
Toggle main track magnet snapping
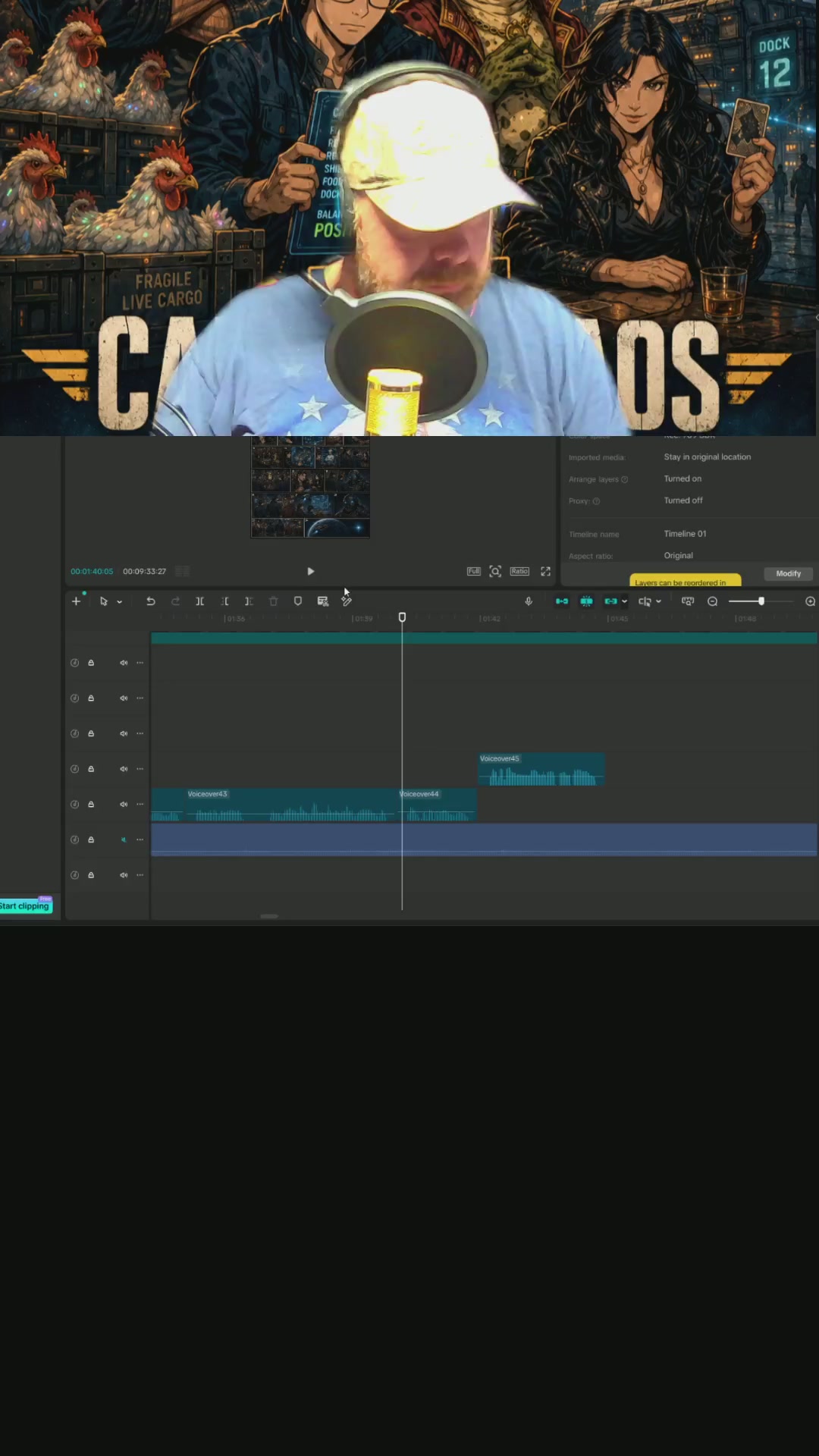pyautogui.click(x=562, y=601)
